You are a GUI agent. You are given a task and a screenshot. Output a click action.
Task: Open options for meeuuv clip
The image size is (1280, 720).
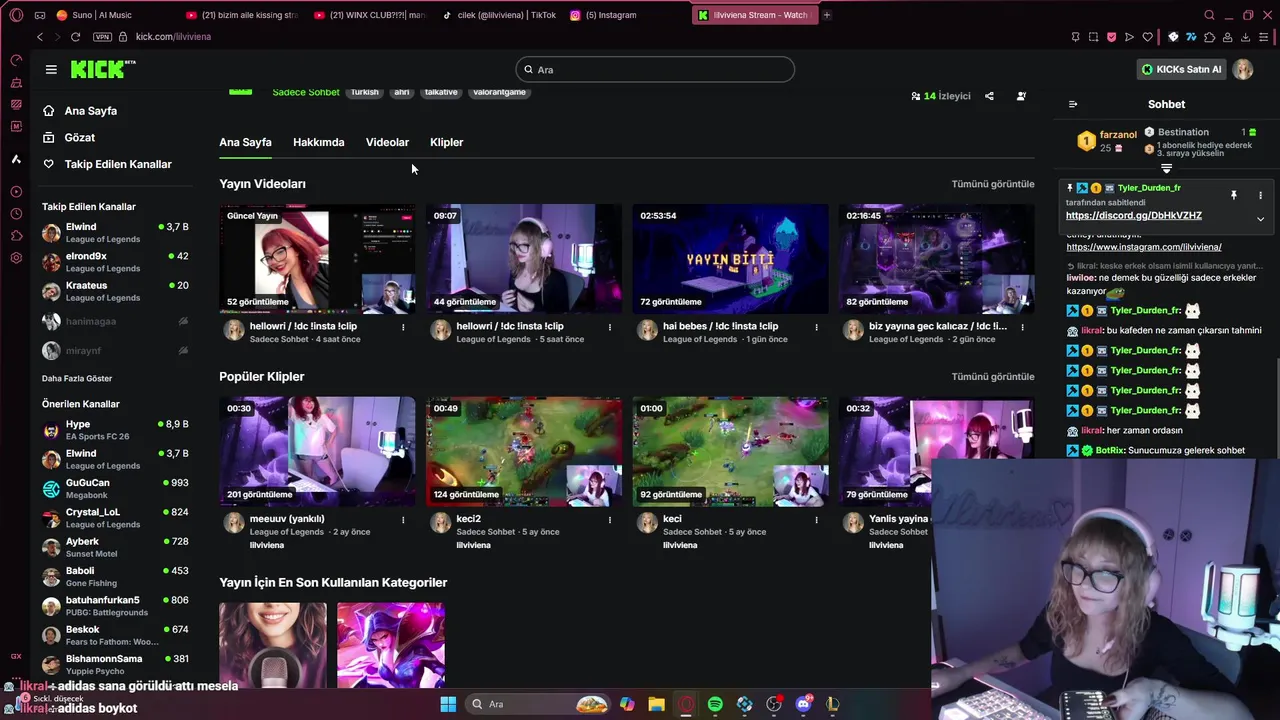[x=403, y=519]
